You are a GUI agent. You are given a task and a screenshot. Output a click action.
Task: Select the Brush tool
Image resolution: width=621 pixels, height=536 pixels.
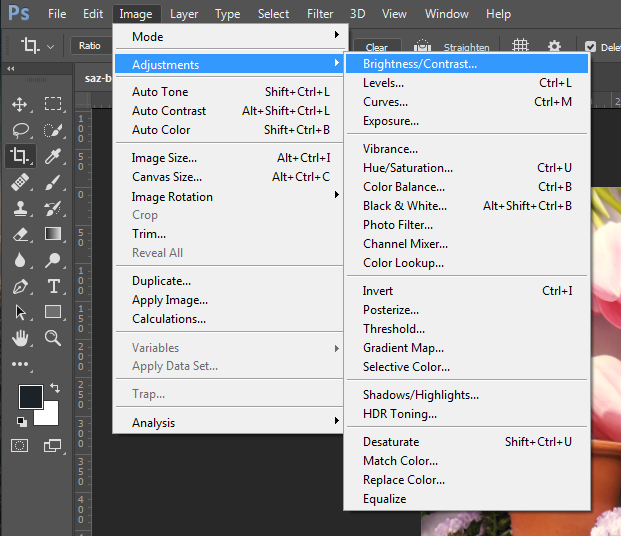[53, 182]
